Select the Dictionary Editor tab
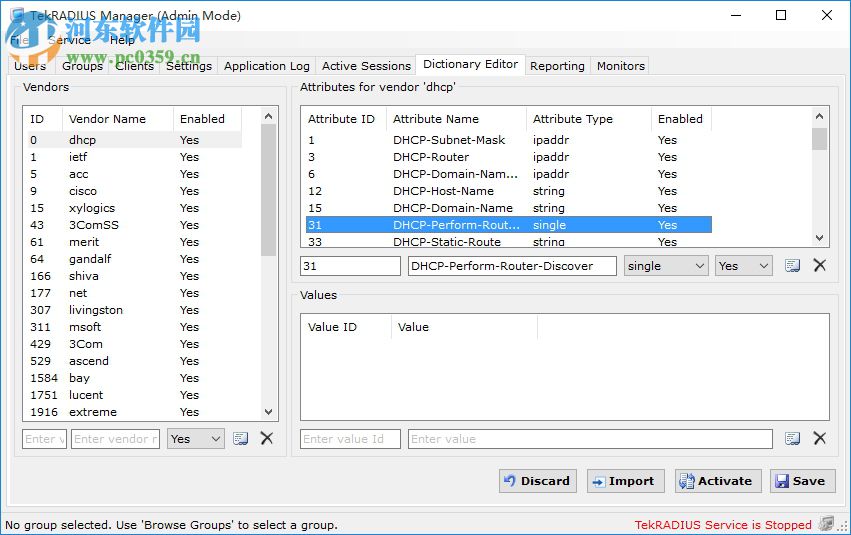The height and width of the screenshot is (535, 851). pos(471,64)
